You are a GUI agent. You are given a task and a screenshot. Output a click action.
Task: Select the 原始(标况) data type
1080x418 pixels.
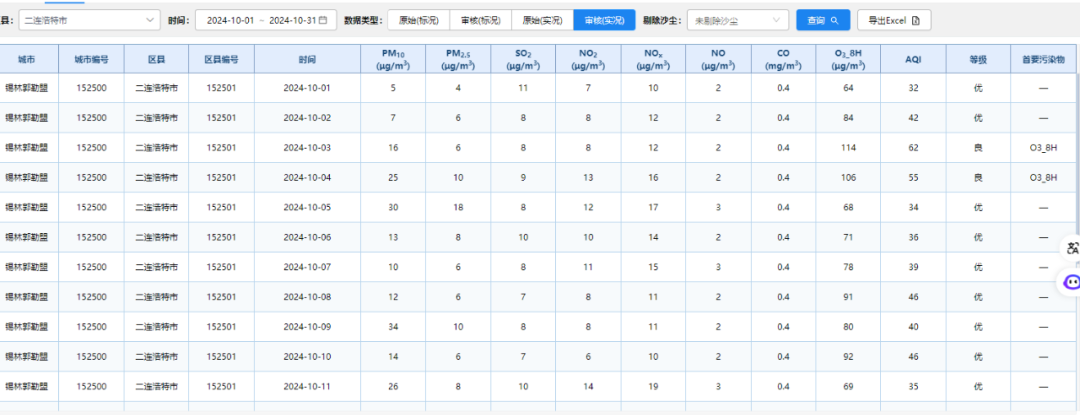(x=419, y=20)
